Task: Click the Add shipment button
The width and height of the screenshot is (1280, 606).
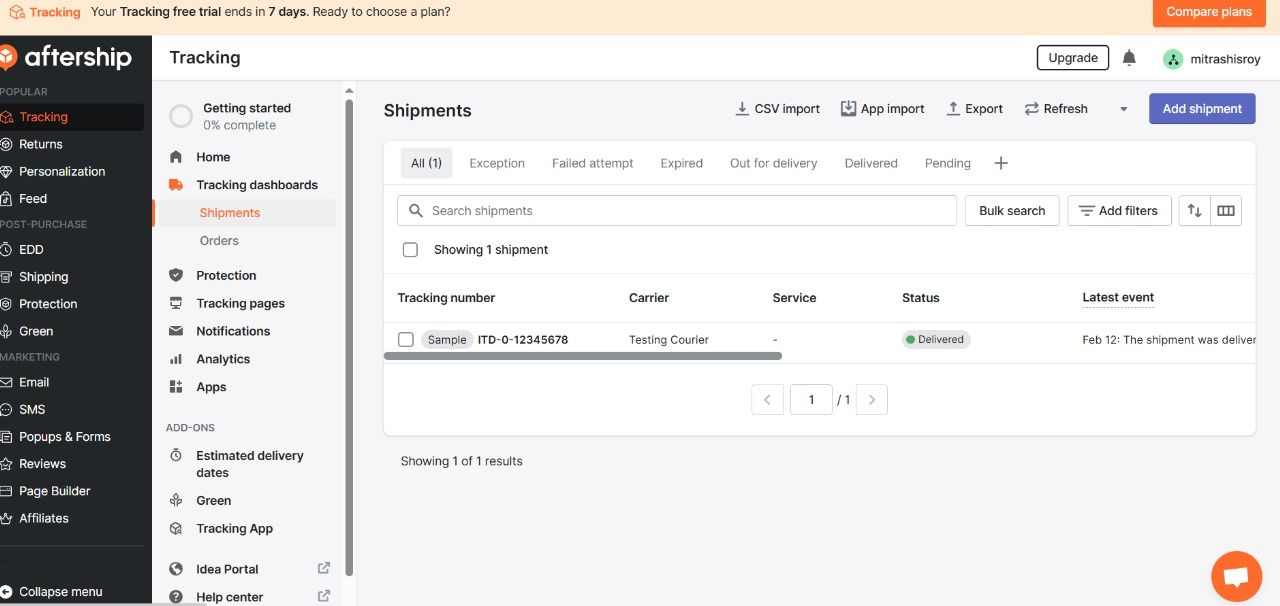Action: click(1201, 109)
